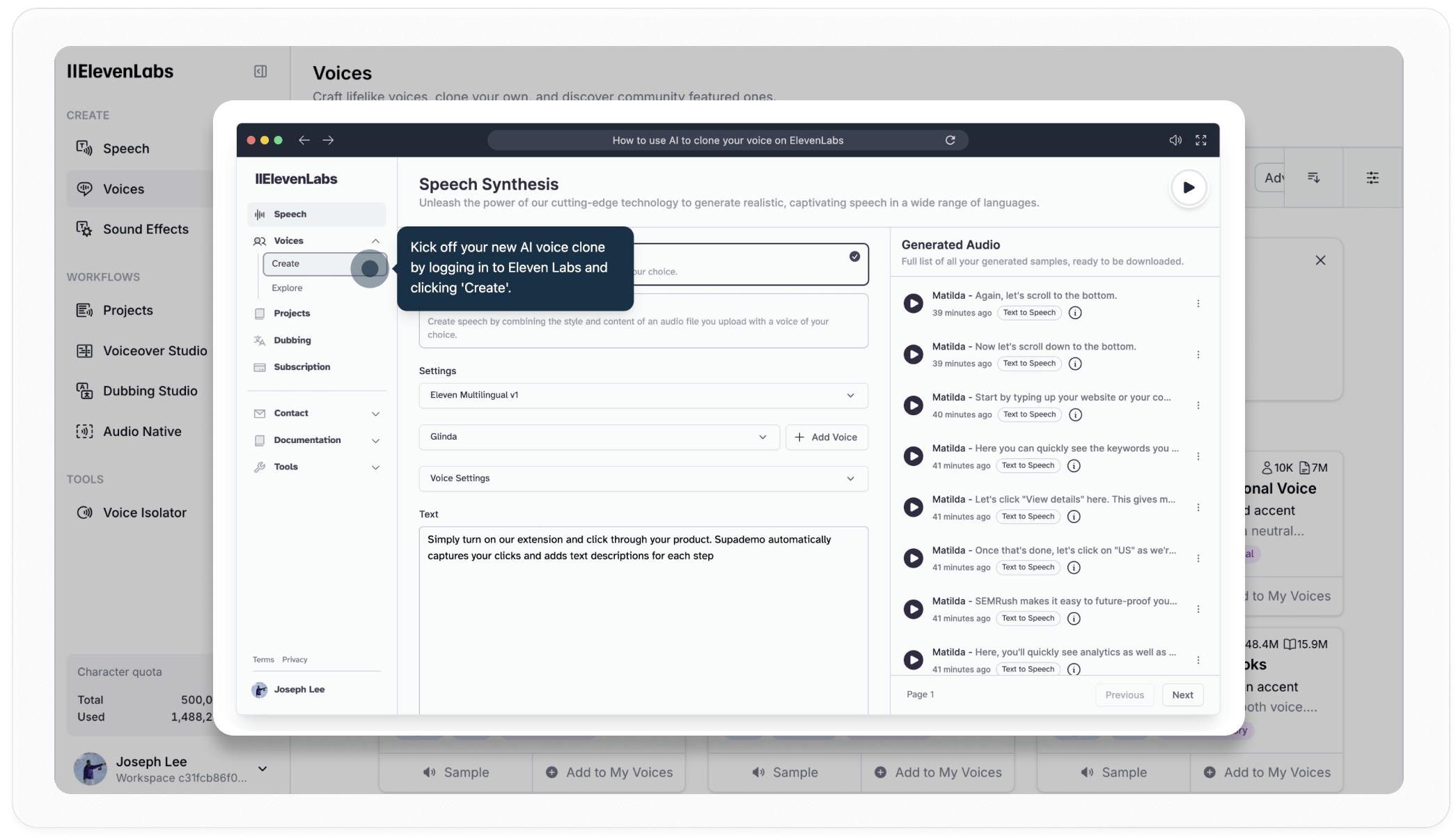Click Add to My Voices on the middle card
The height and width of the screenshot is (838, 1456).
click(939, 772)
